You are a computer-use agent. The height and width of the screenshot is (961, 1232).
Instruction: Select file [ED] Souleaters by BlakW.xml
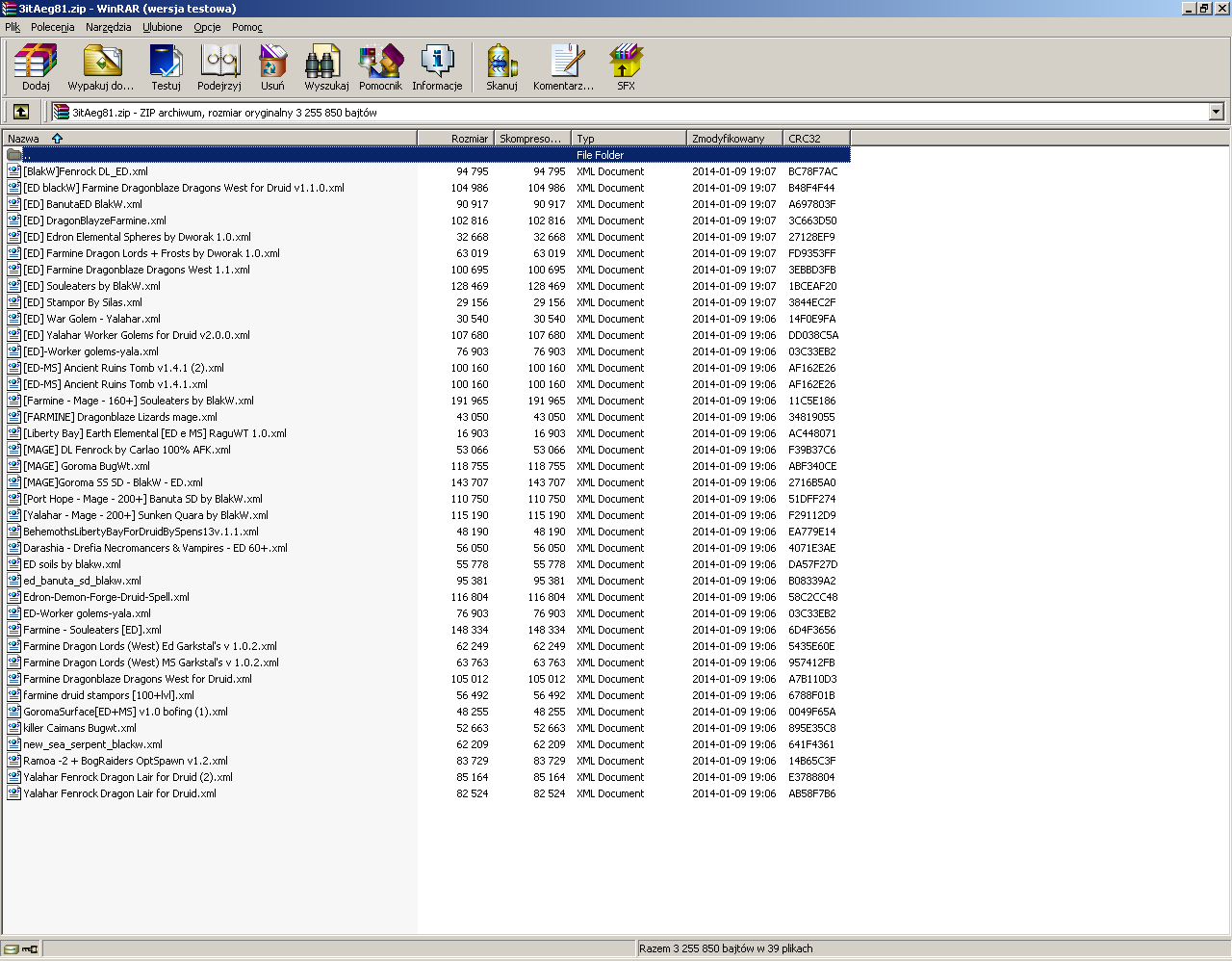pyautogui.click(x=91, y=286)
